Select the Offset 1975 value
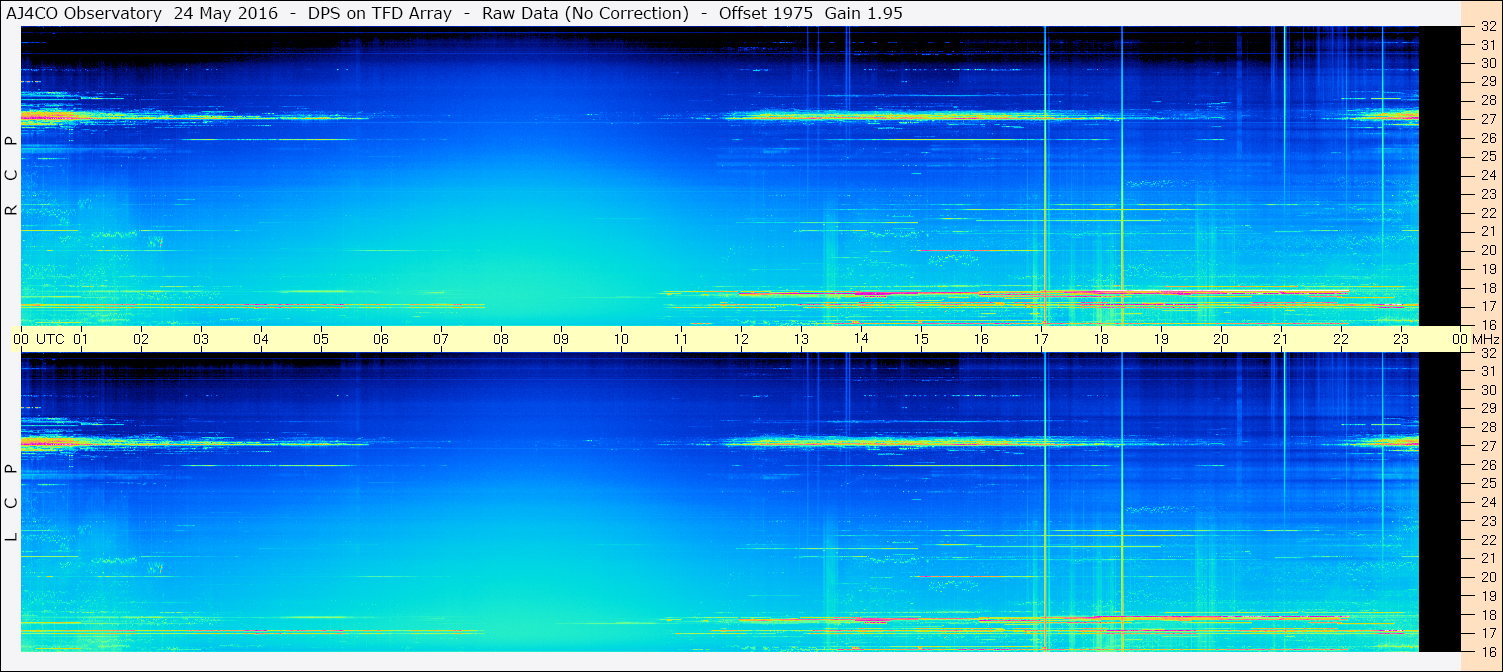Screen dimensions: 1503x672 click(765, 13)
